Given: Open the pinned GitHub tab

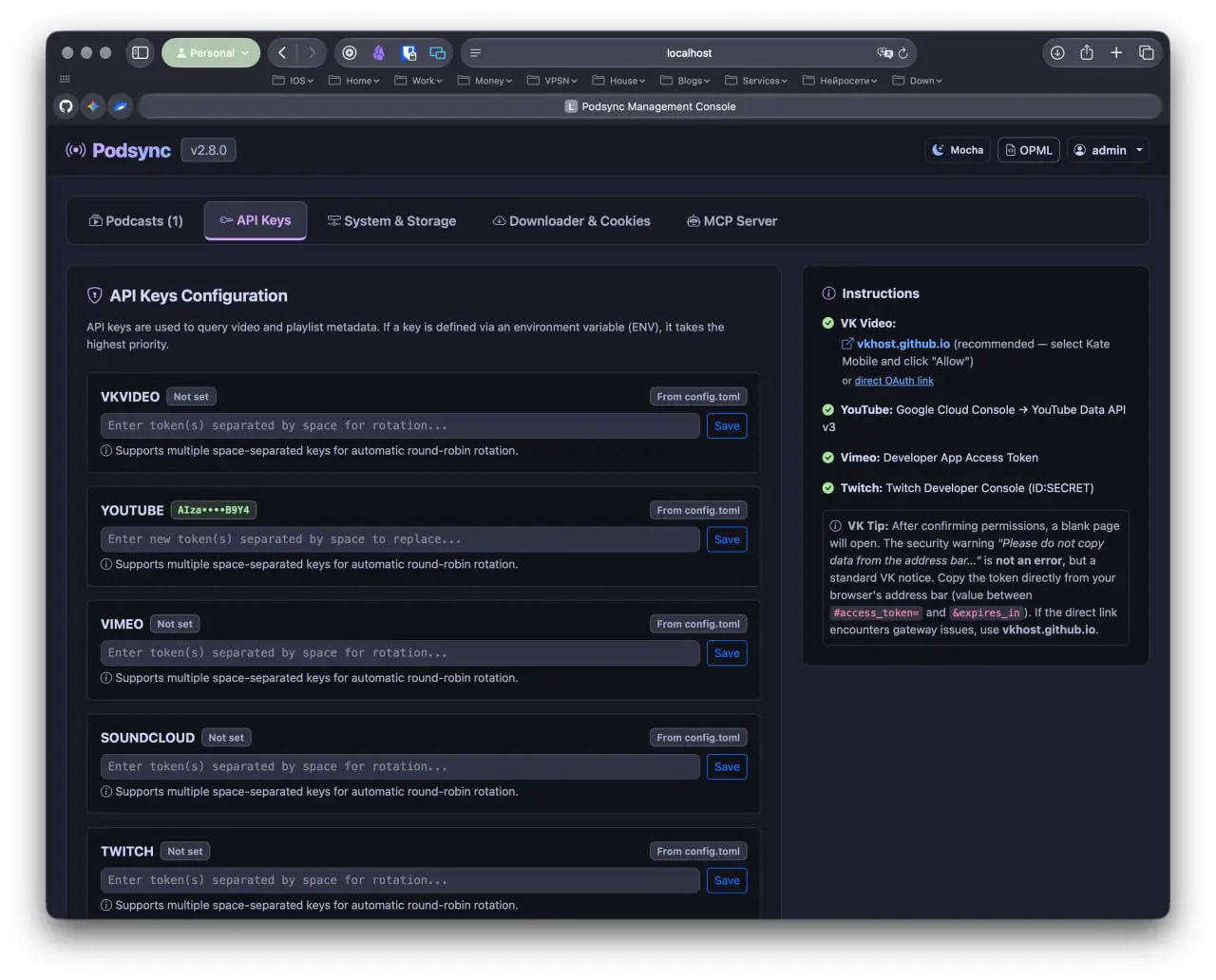Looking at the screenshot, I should pyautogui.click(x=66, y=106).
